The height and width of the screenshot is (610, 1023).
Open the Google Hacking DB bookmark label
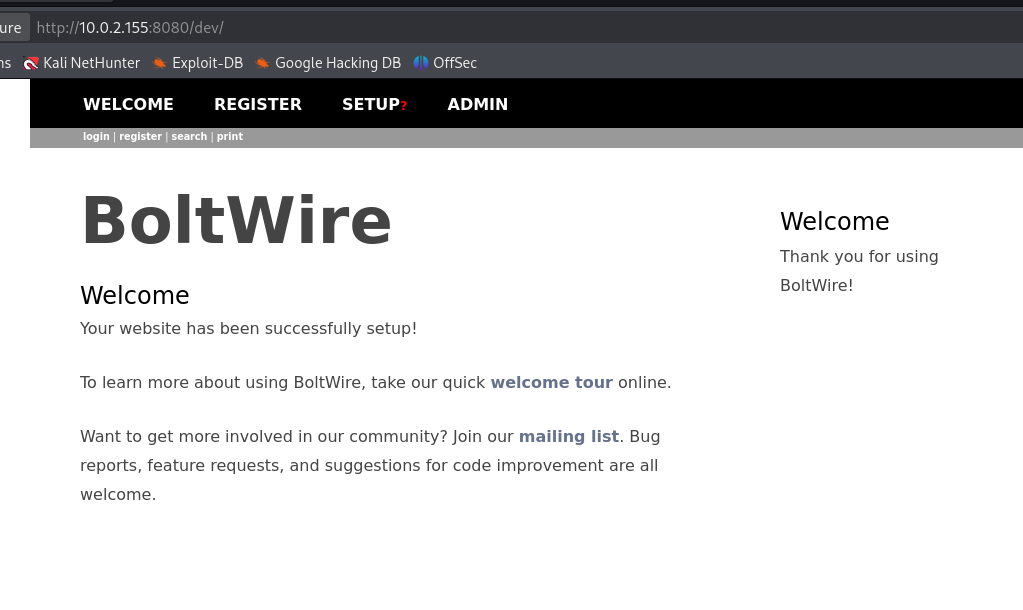coord(338,63)
